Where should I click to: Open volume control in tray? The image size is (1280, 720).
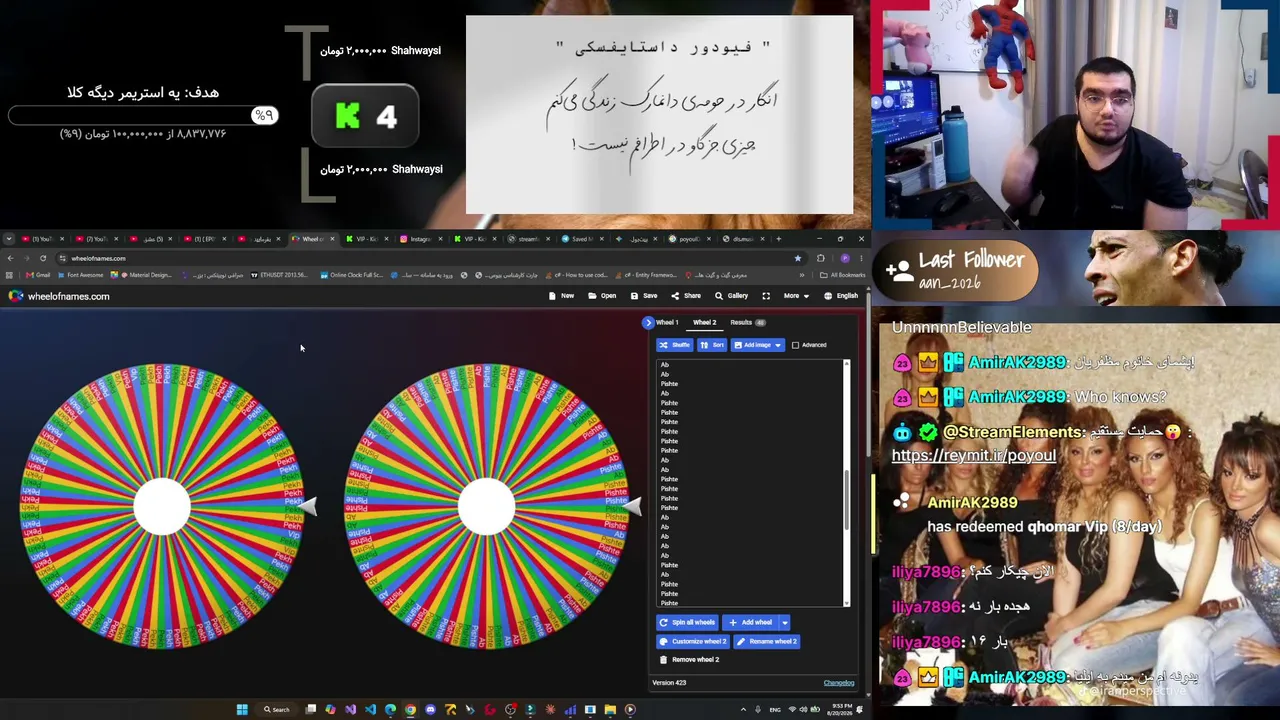pyautogui.click(x=805, y=710)
